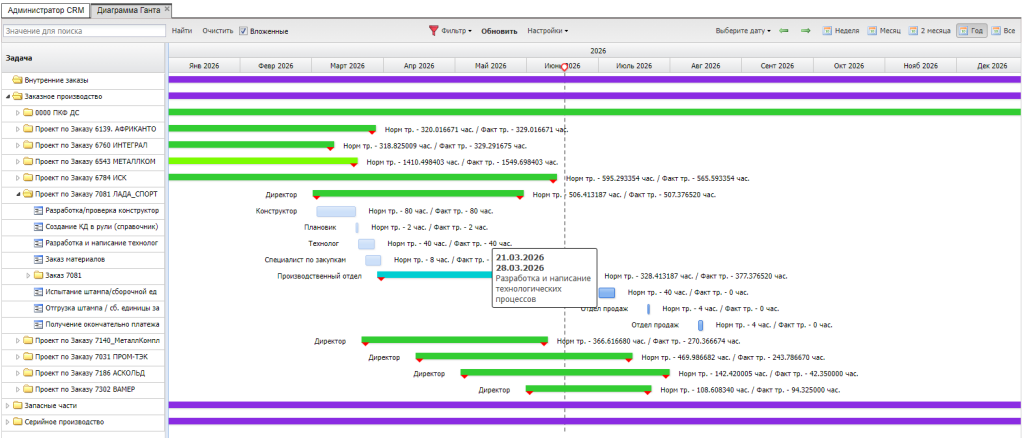Open the red funnel Фильтр icon
The image size is (1024, 438).
coord(433,31)
